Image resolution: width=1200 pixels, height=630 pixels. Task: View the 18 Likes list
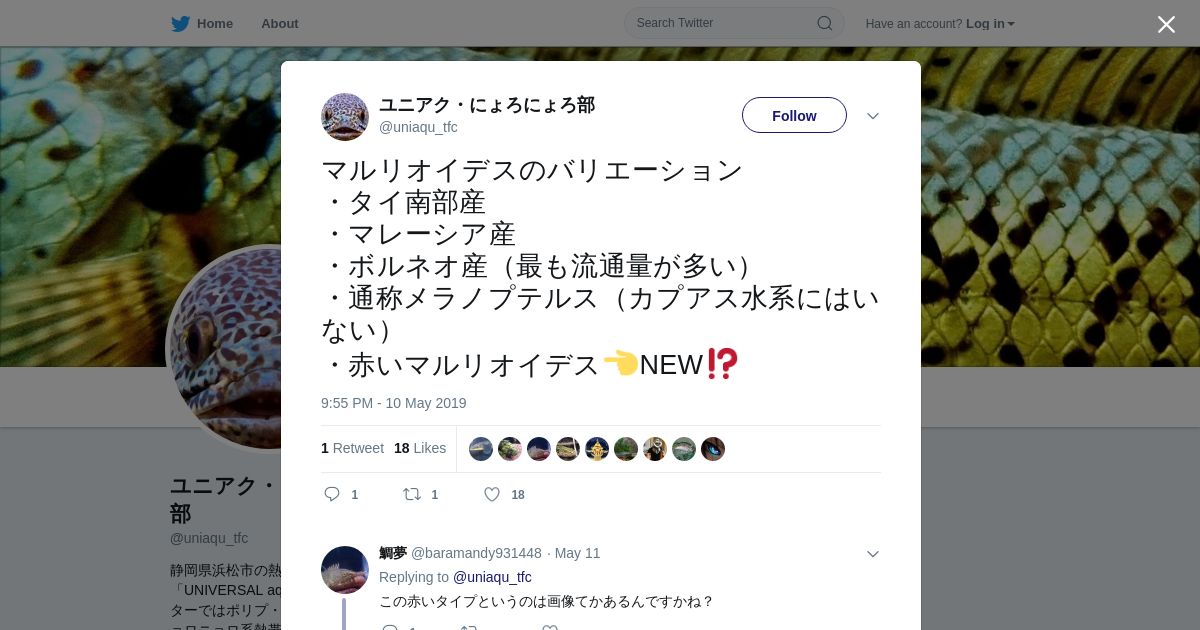pos(420,448)
